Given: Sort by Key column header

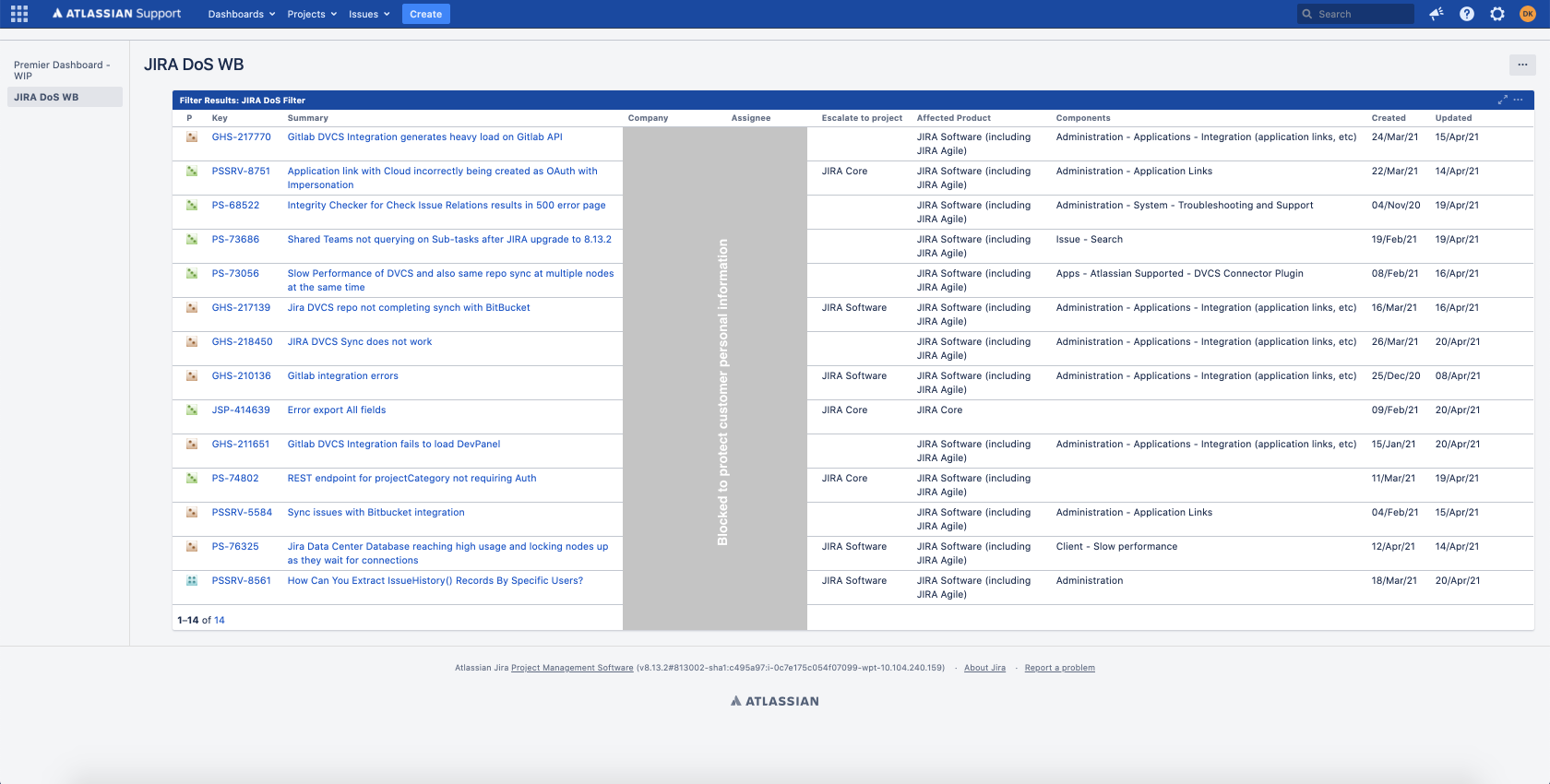Looking at the screenshot, I should pos(220,118).
